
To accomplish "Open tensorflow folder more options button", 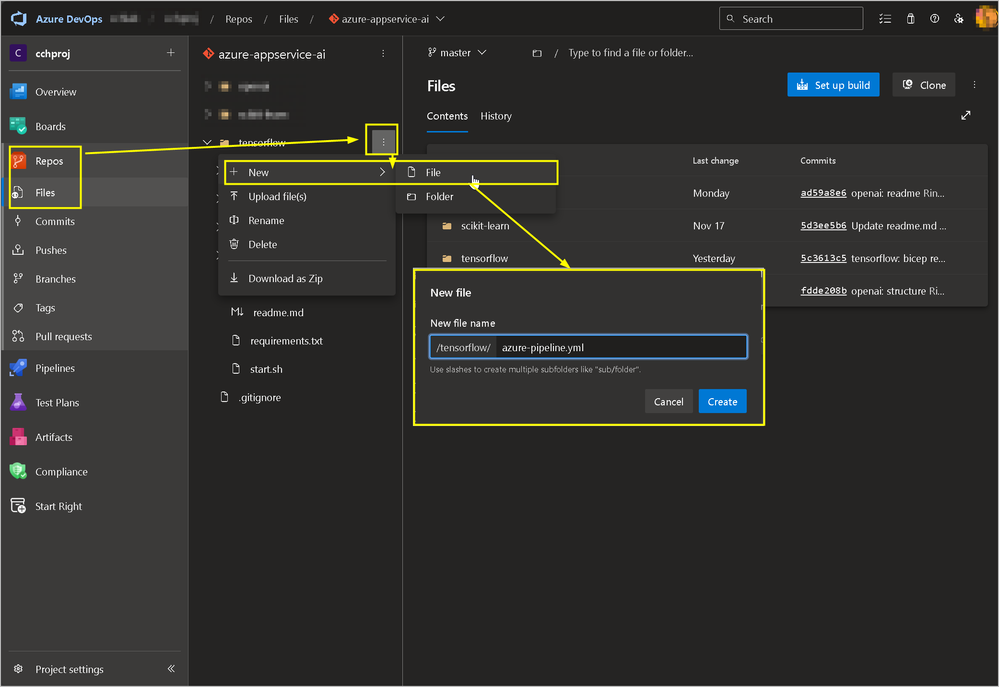I will point(383,141).
